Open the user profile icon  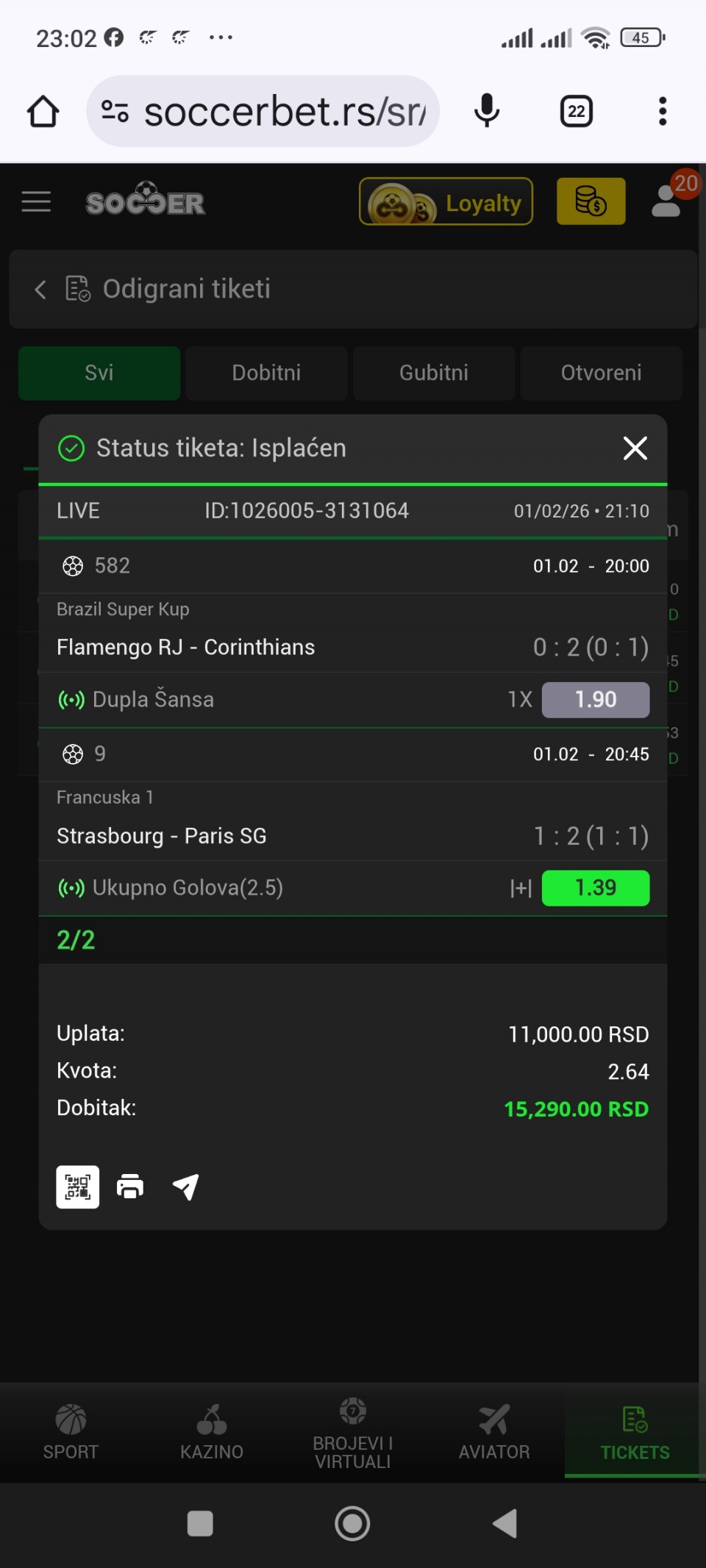(666, 201)
